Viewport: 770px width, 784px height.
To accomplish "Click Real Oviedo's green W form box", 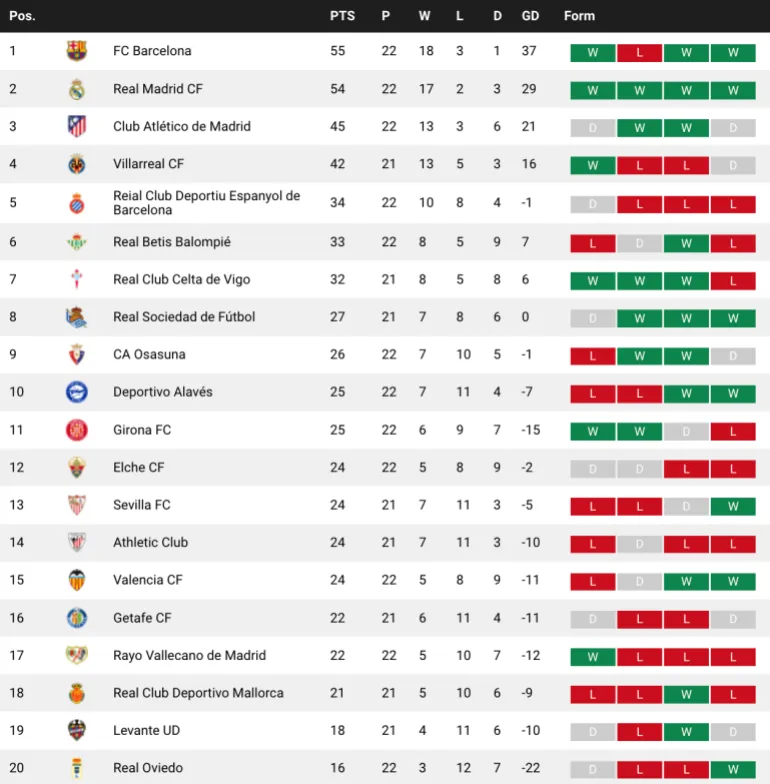I will click(733, 770).
